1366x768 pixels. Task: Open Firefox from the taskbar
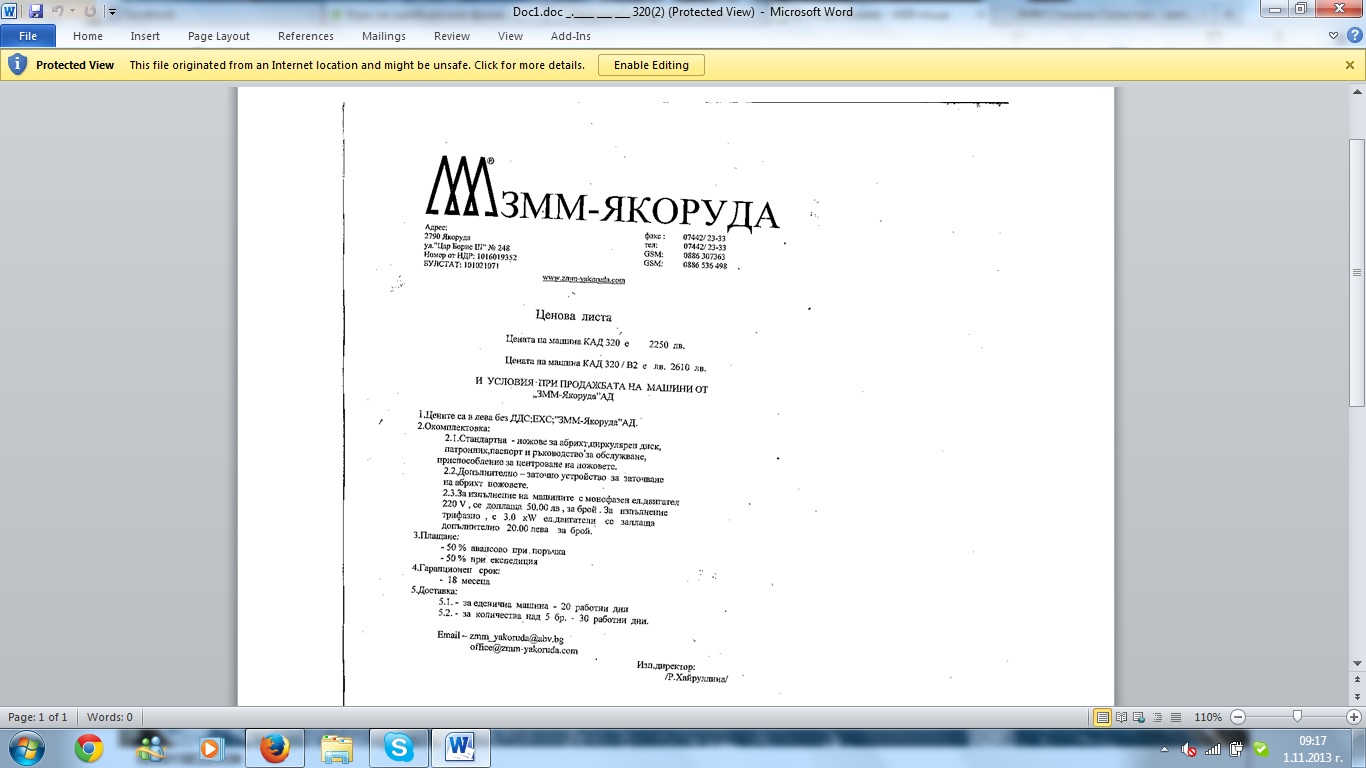pyautogui.click(x=274, y=747)
